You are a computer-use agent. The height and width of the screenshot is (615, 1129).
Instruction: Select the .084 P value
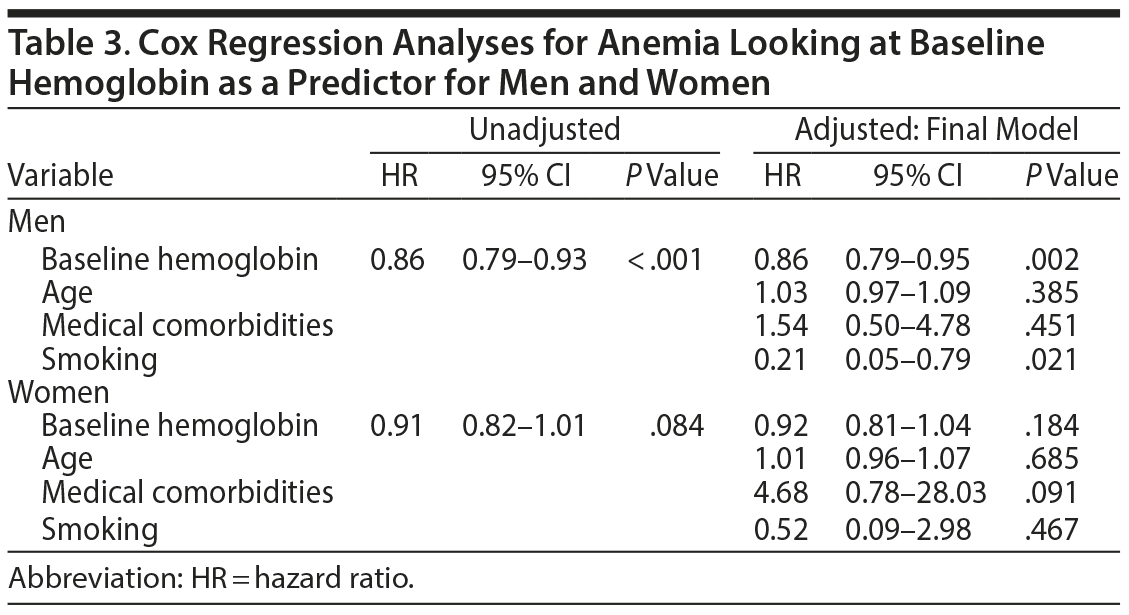click(676, 426)
